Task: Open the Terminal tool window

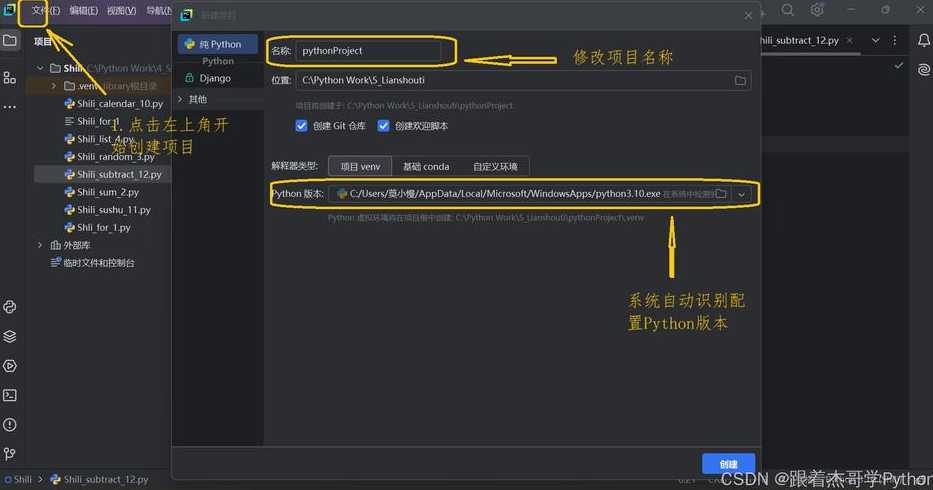Action: click(x=10, y=395)
